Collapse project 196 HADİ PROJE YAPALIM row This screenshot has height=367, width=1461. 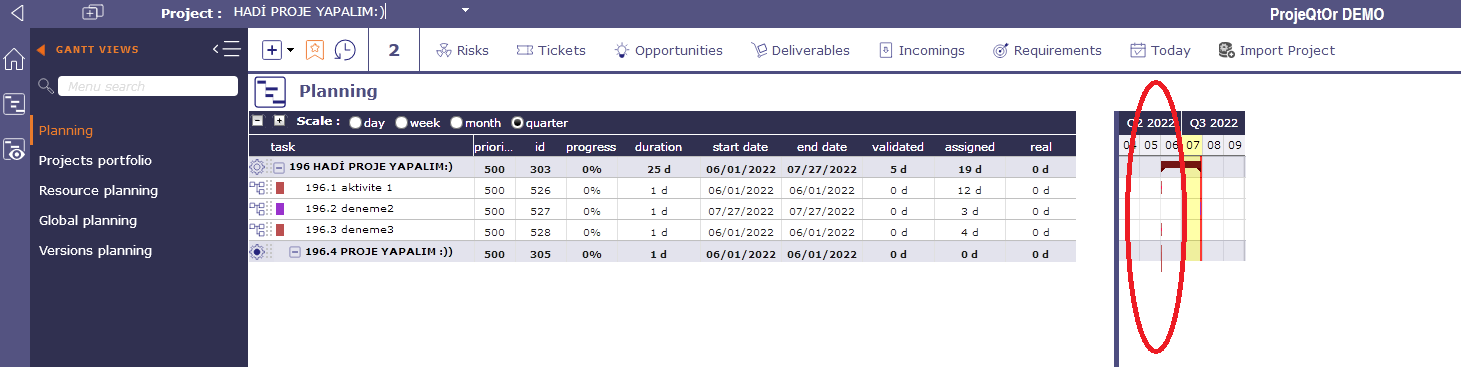pyautogui.click(x=279, y=168)
